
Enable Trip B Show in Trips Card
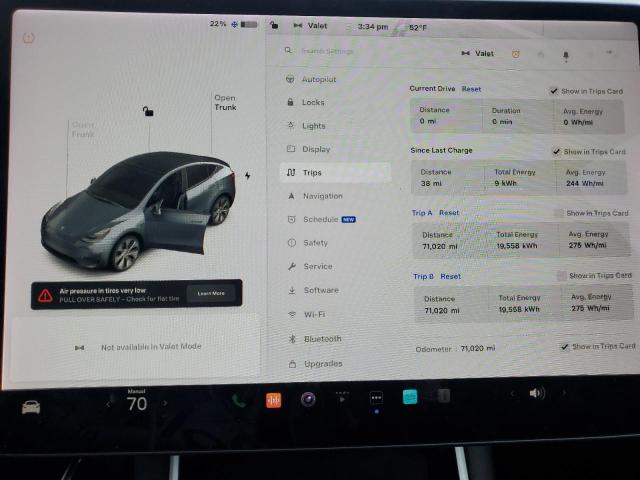coord(562,276)
